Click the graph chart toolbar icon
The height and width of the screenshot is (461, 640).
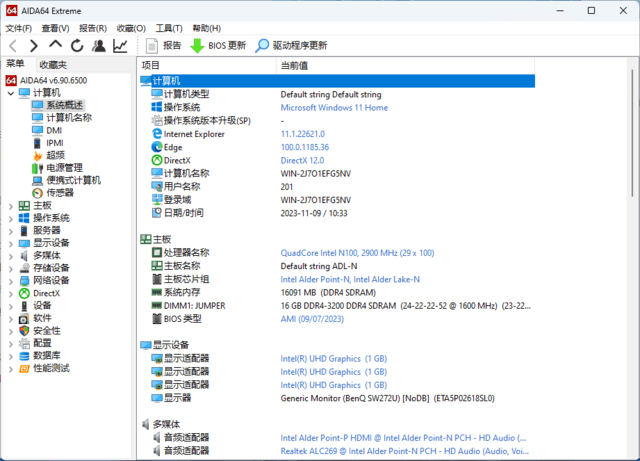(120, 46)
